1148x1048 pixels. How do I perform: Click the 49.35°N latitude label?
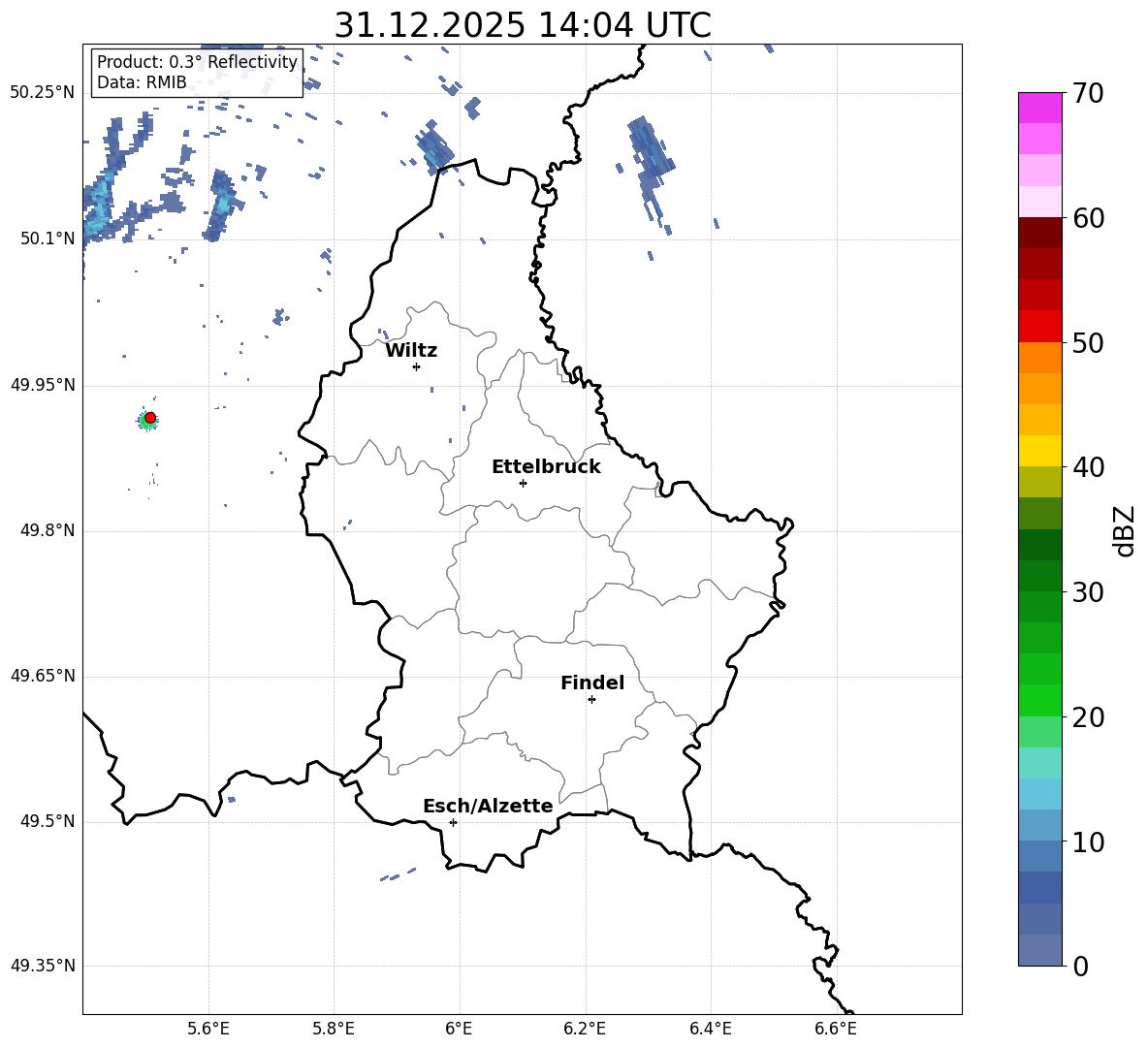pyautogui.click(x=43, y=966)
